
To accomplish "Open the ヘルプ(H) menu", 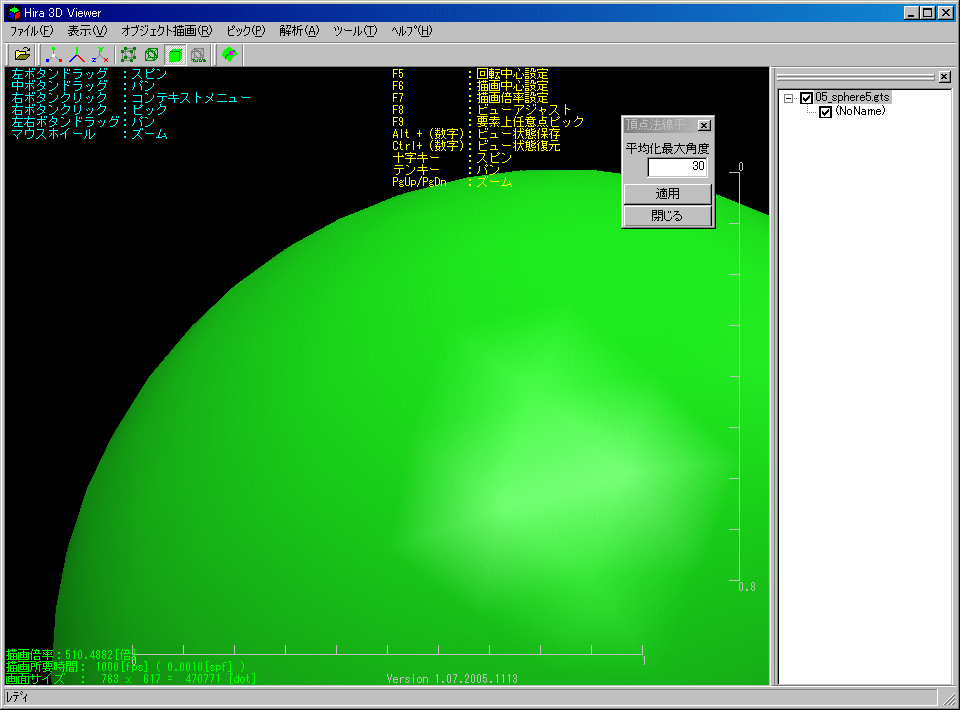I will pos(411,31).
